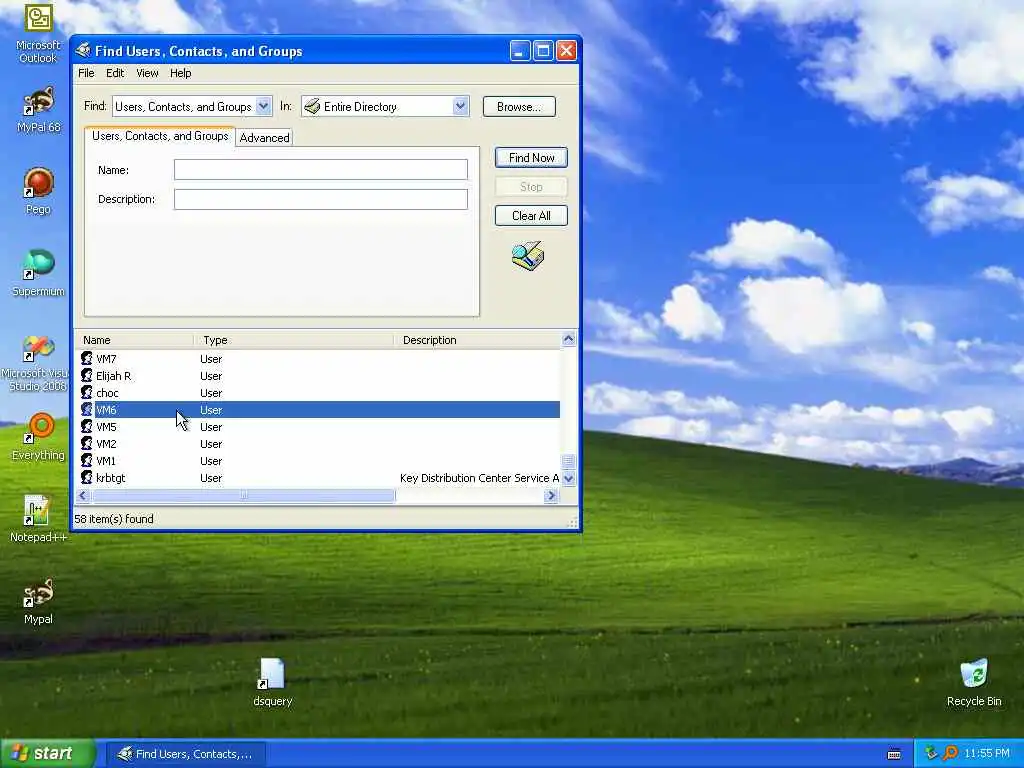Viewport: 1024px width, 768px height.
Task: Click the Browse... button
Action: point(519,106)
